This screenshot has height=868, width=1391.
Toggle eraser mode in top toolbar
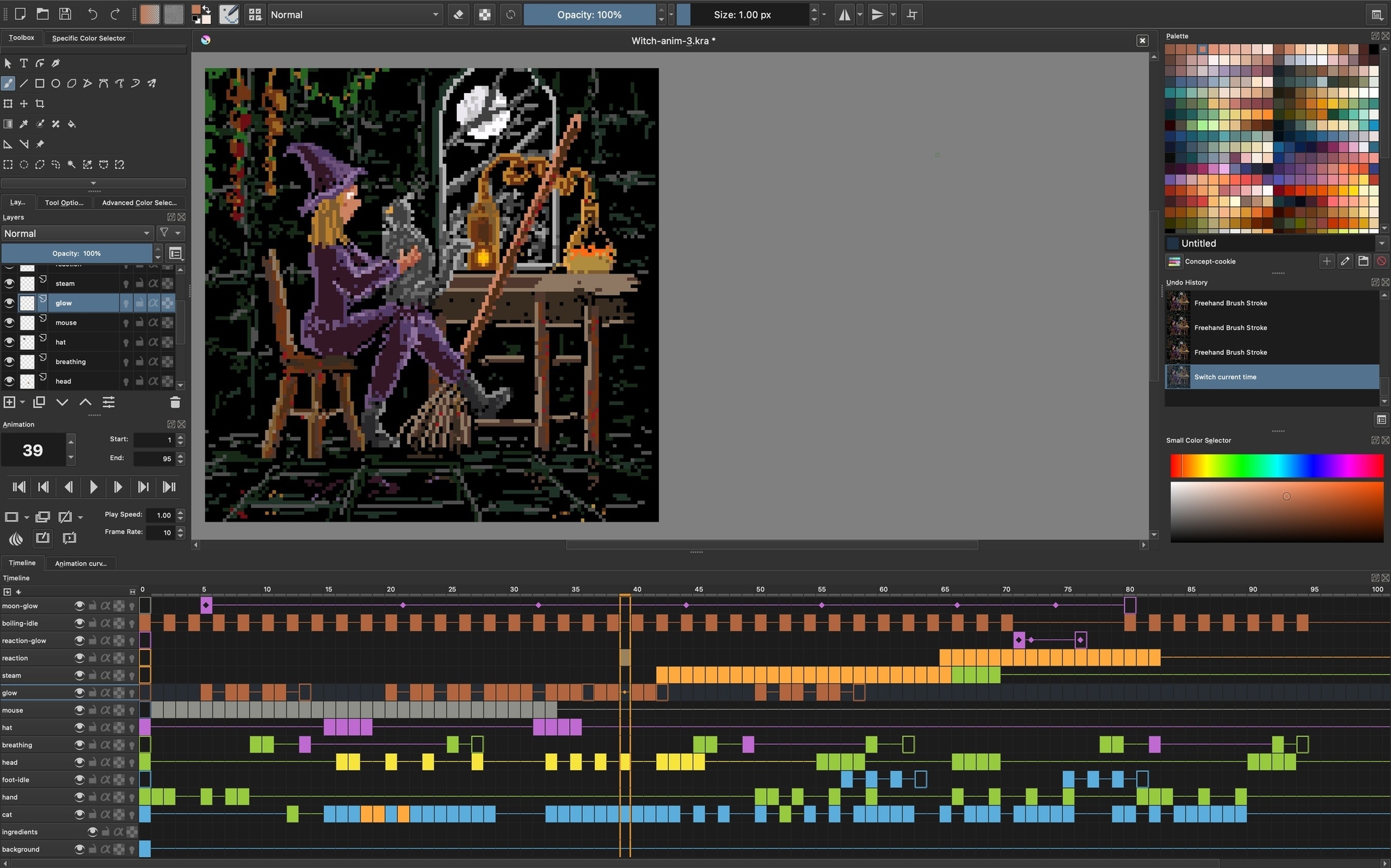[458, 15]
